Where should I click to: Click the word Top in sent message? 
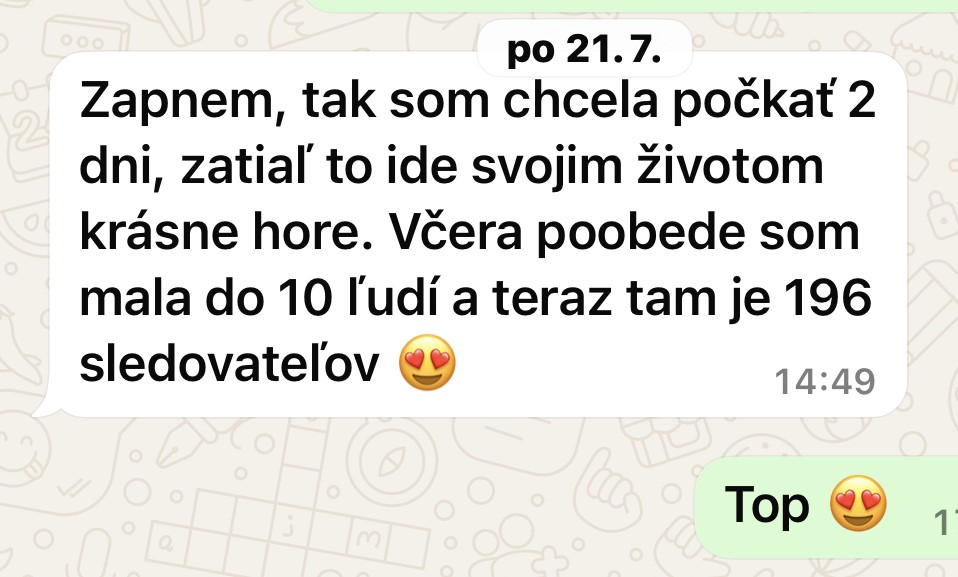[767, 504]
